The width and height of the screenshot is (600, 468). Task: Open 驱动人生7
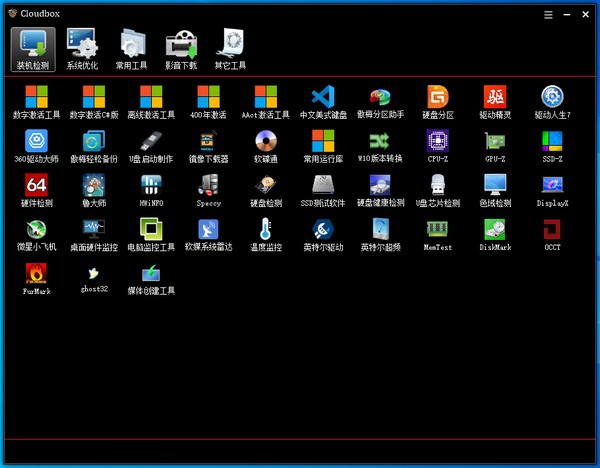pyautogui.click(x=552, y=102)
